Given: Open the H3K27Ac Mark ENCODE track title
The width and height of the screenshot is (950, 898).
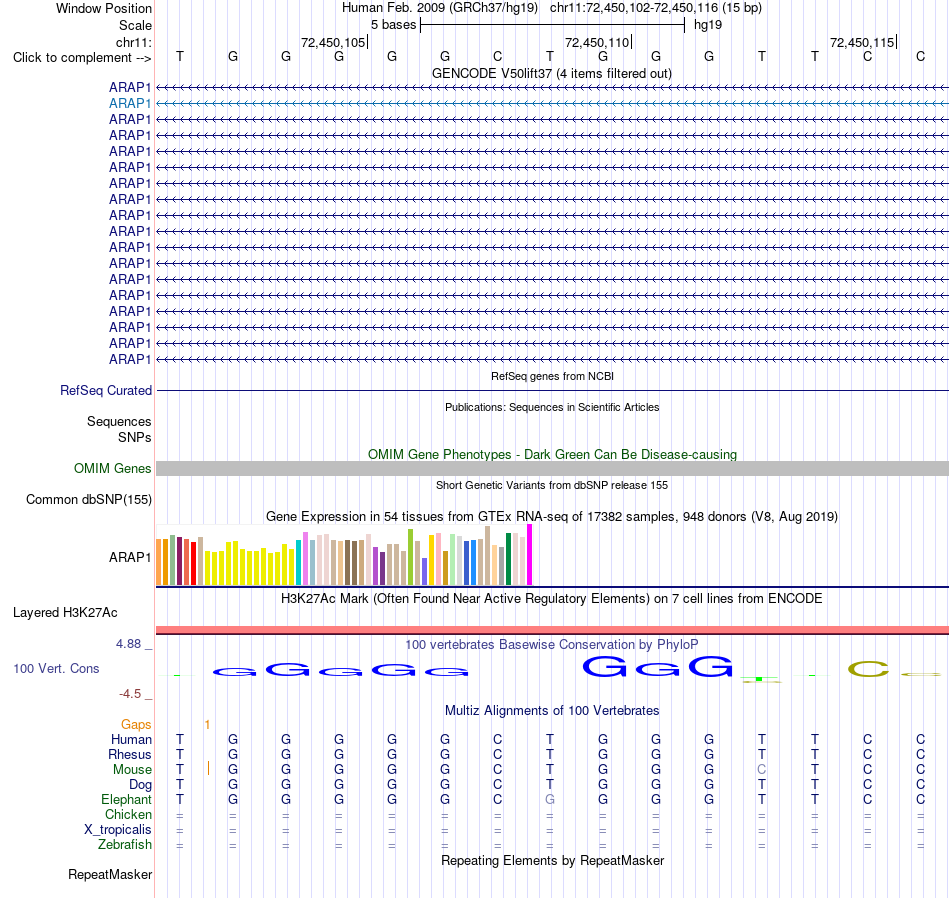Looking at the screenshot, I should pyautogui.click(x=551, y=599).
